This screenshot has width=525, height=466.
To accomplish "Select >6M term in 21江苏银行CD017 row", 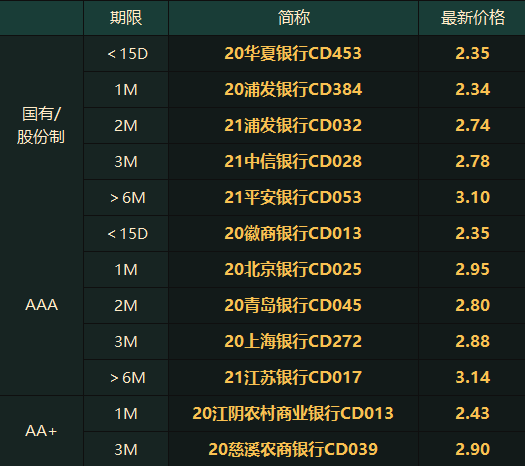I will coord(128,378).
